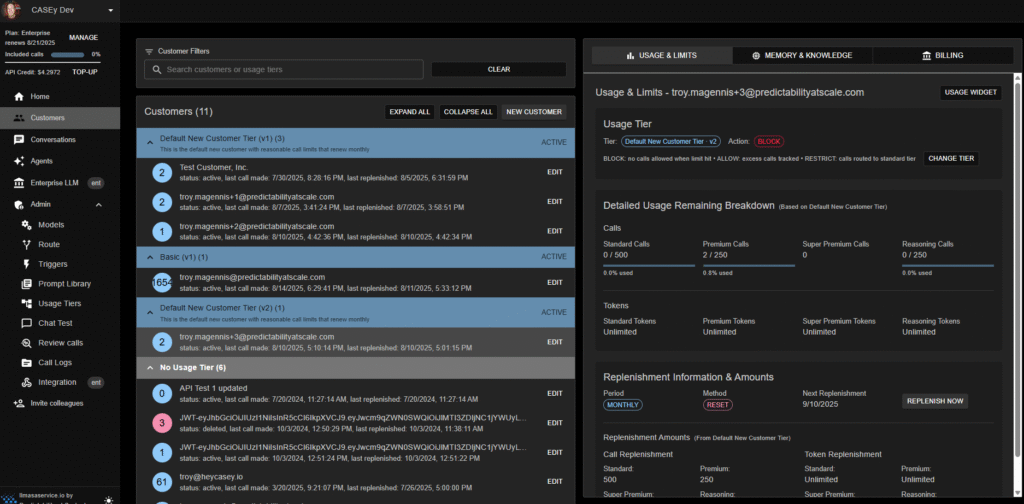
Task: Click the customer search input field
Action: pyautogui.click(x=285, y=70)
